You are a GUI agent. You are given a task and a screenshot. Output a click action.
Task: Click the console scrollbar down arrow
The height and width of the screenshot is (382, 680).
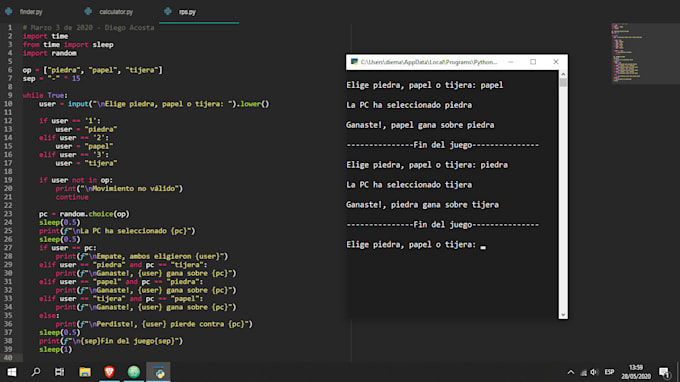(563, 315)
